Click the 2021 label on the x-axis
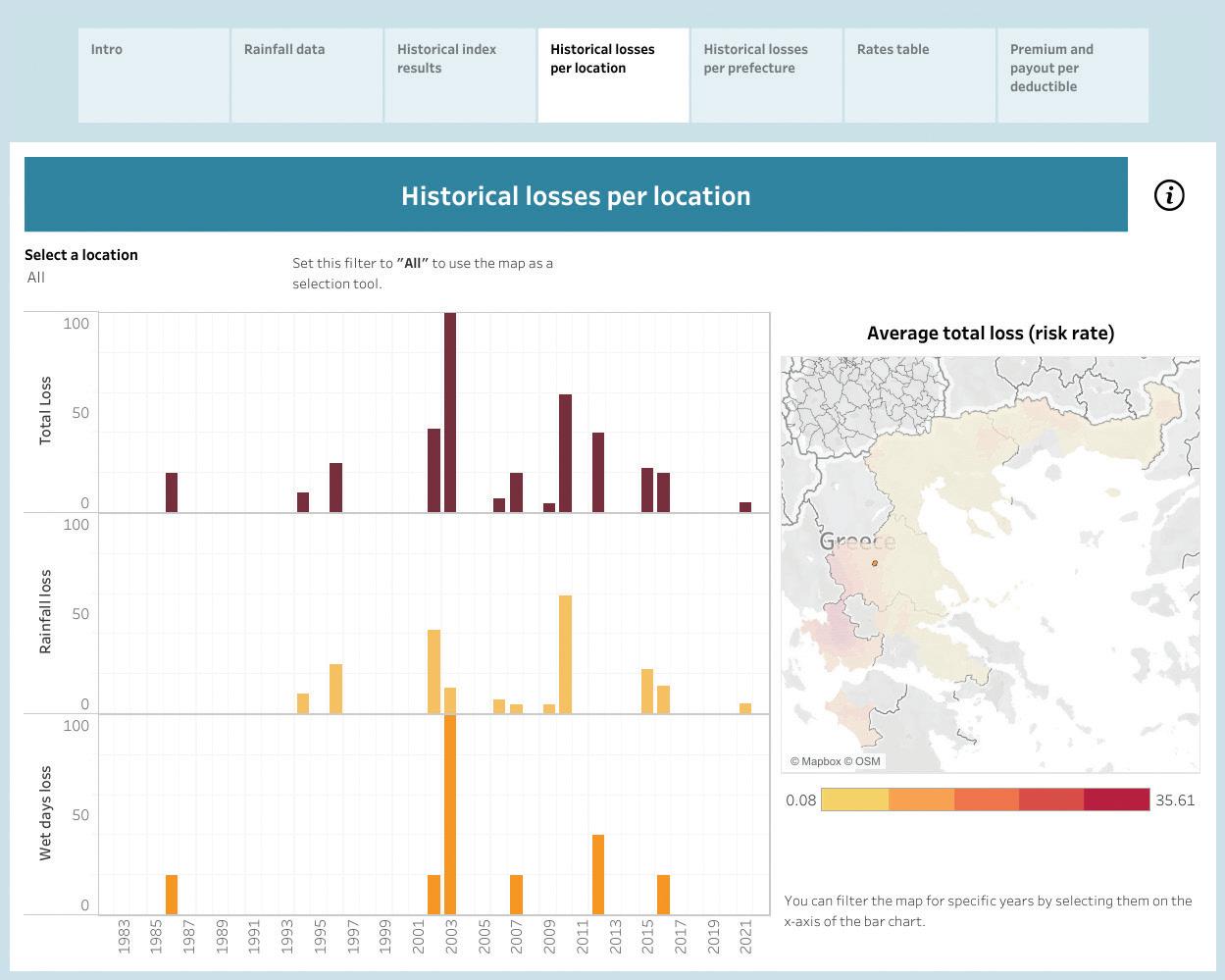Screen dimensions: 1225x980 pyautogui.click(x=745, y=936)
